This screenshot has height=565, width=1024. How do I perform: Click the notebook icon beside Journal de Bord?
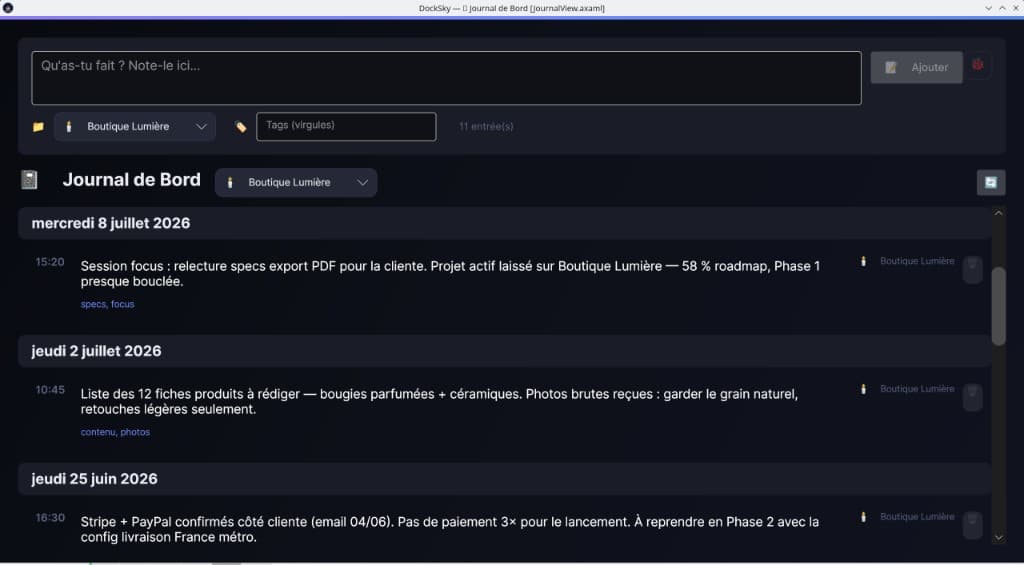[29, 180]
